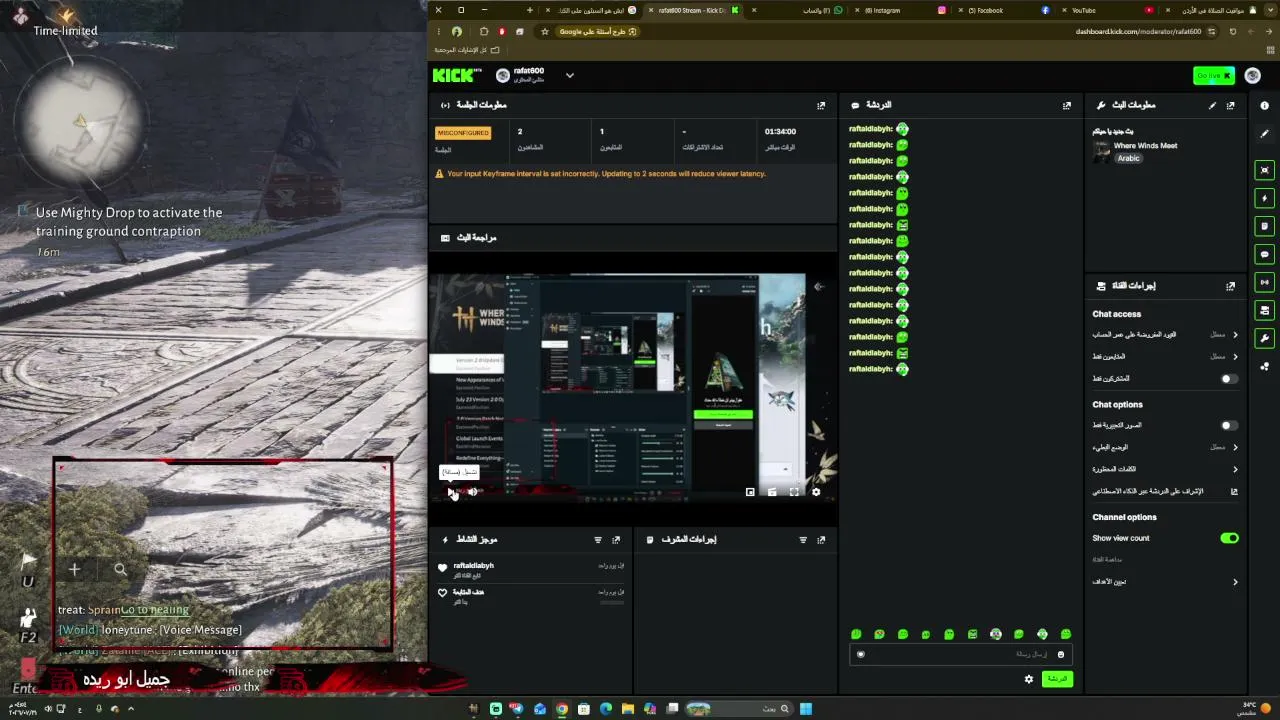Click the chat message input field
Viewport: 1280px width, 720px height.
coord(960,654)
